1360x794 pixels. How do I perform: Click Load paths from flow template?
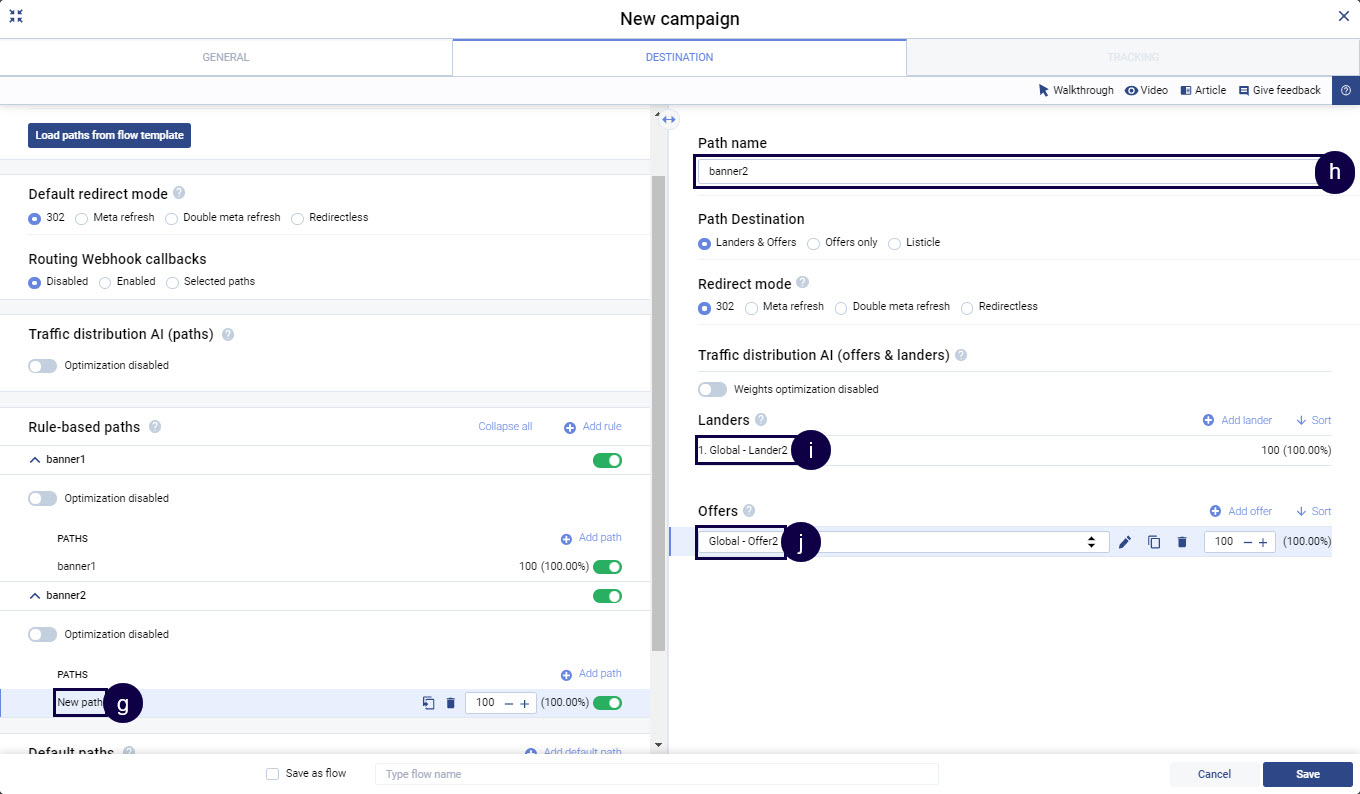(109, 136)
